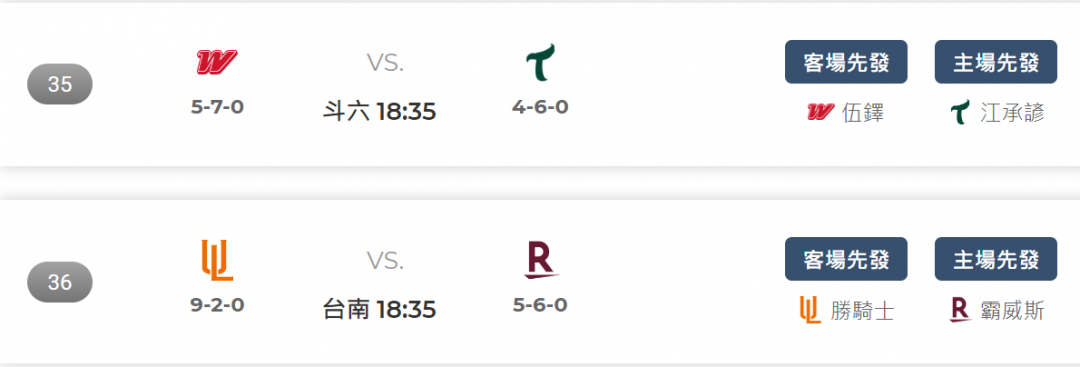1080x367 pixels.
Task: Open starting pitcher 霸威斯's profile
Action: coord(1012,311)
